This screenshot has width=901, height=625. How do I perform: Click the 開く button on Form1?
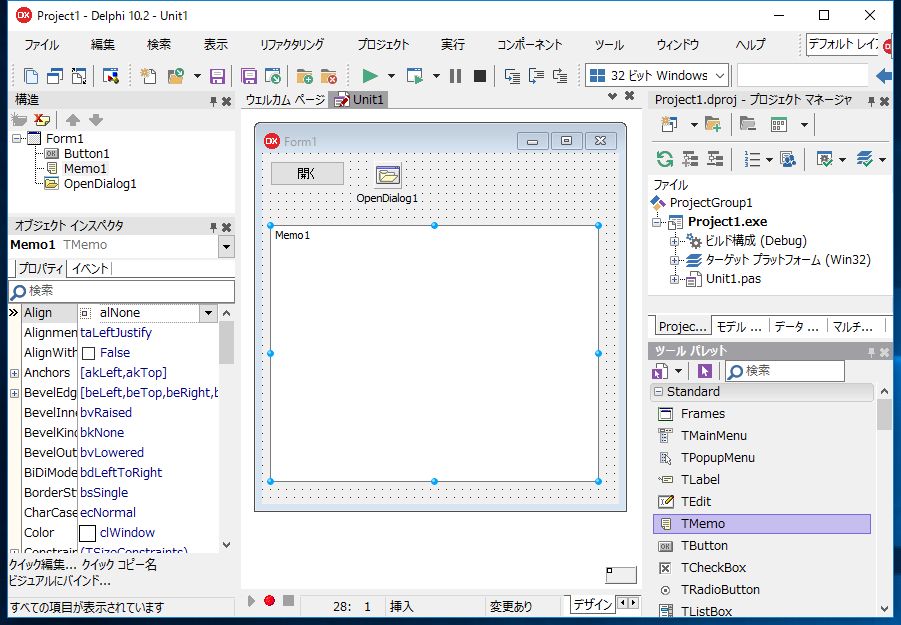[x=307, y=173]
